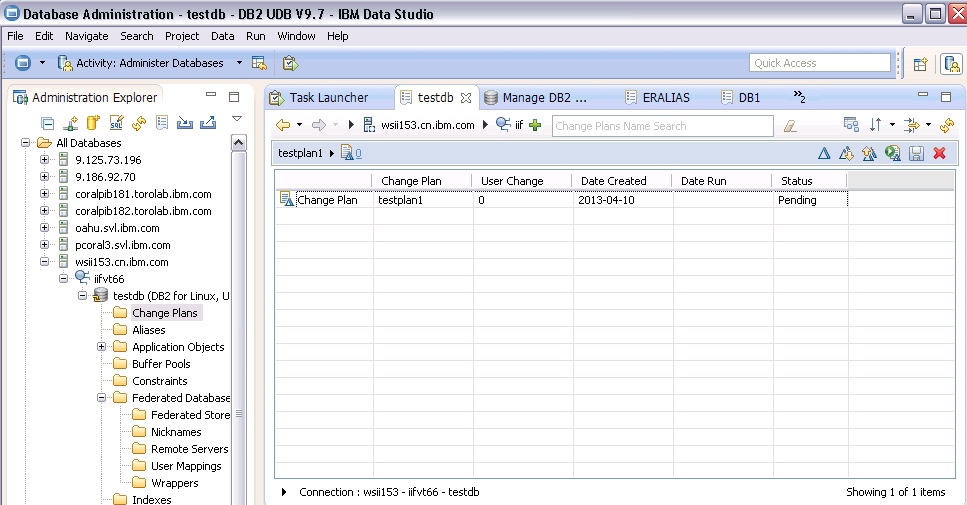Click the green plus create icon

(x=535, y=125)
